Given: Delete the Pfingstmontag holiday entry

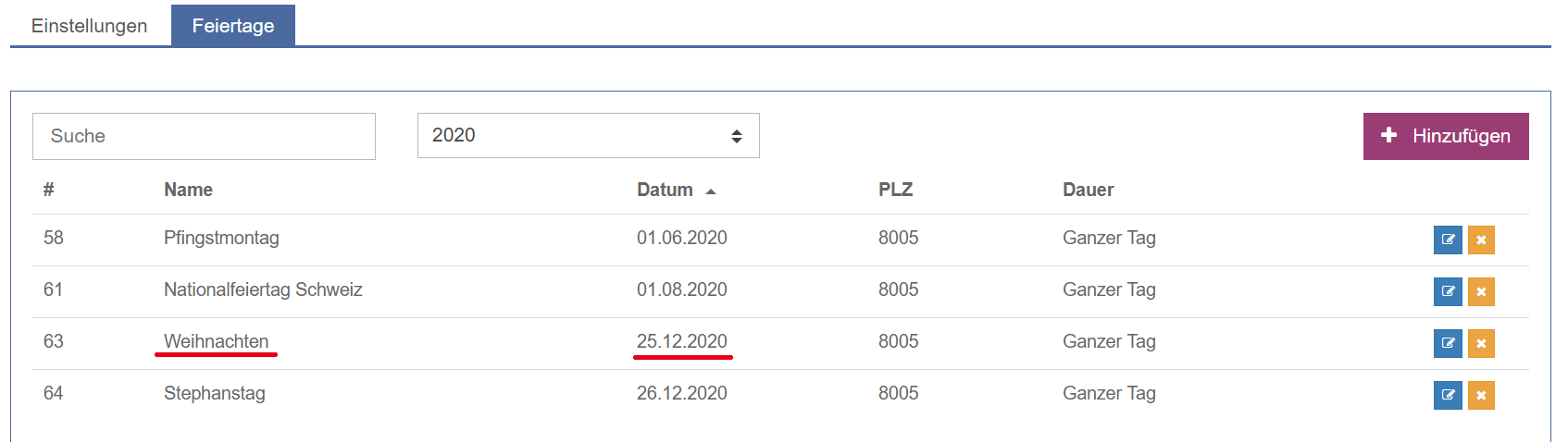Looking at the screenshot, I should [x=1481, y=240].
